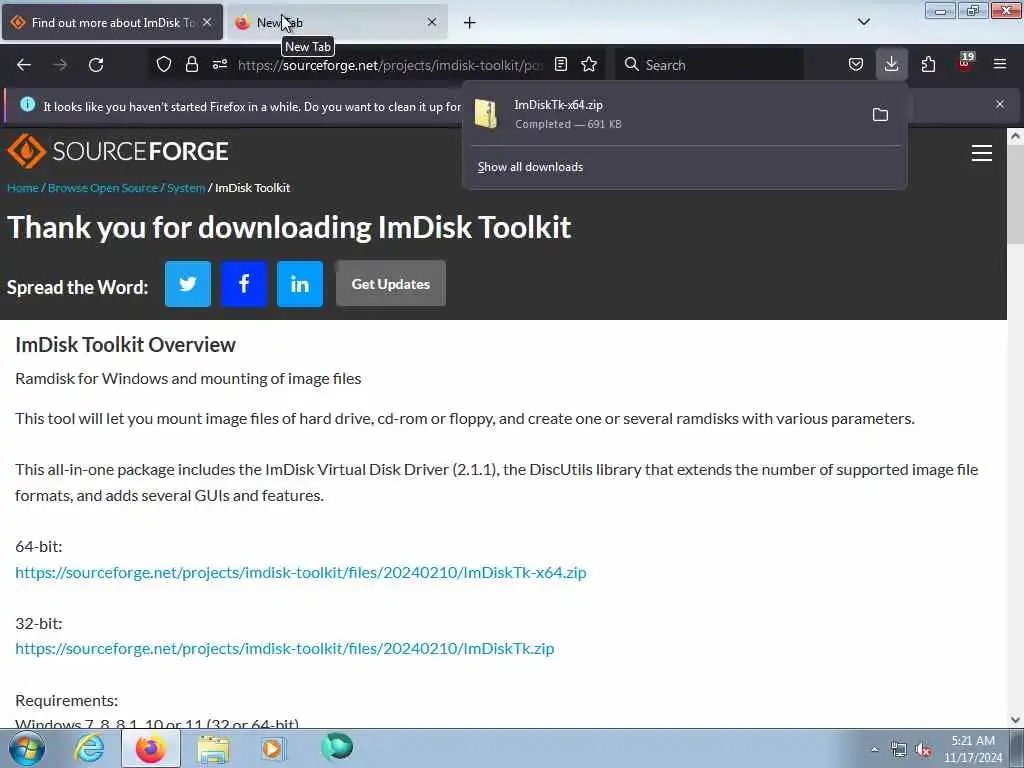
Task: Follow the System breadcrumb link
Action: coord(186,188)
